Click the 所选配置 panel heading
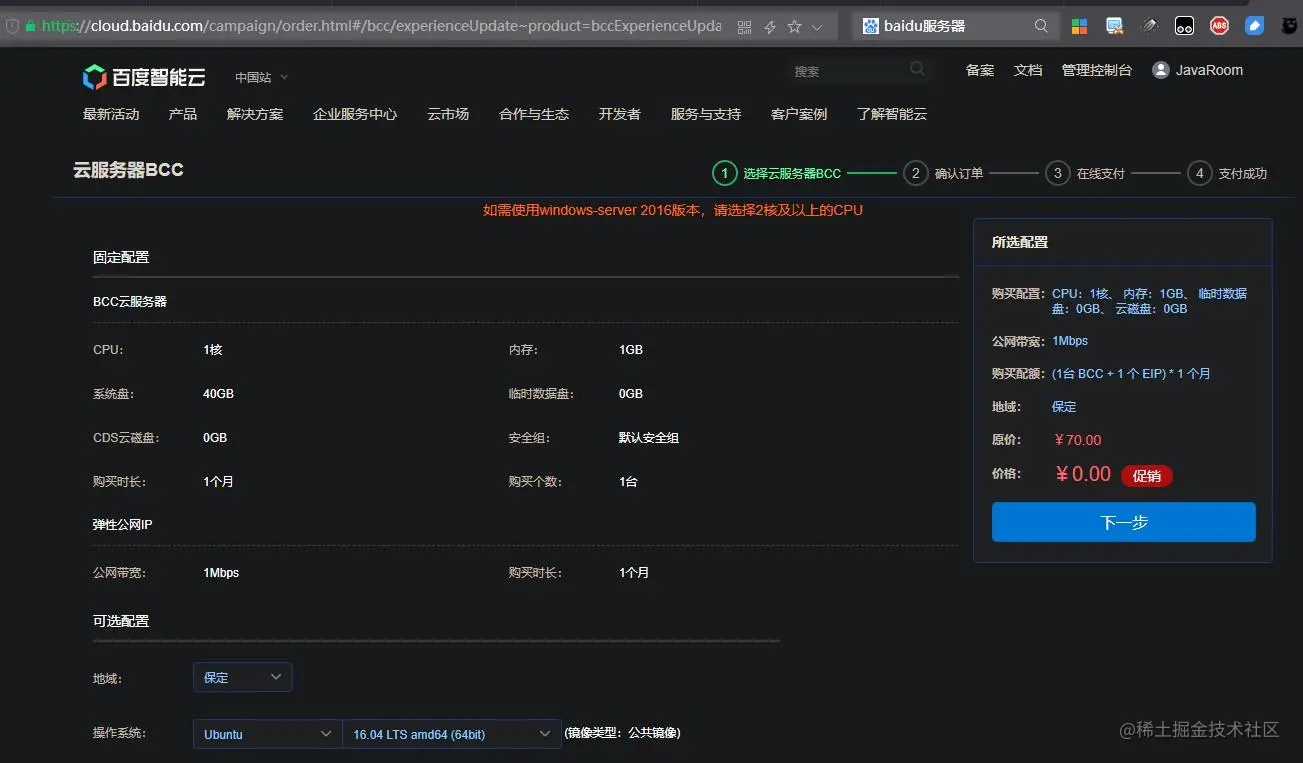This screenshot has width=1303, height=763. tap(1020, 242)
